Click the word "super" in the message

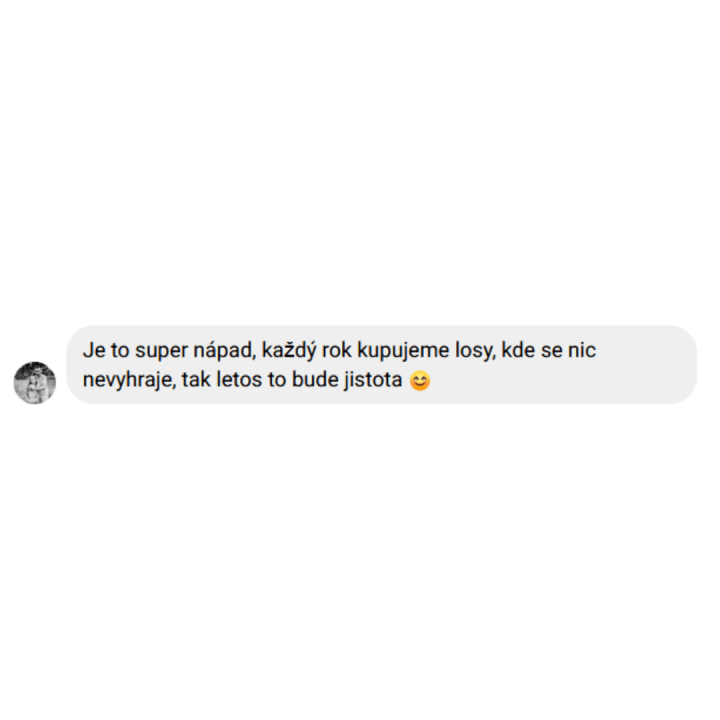click(161, 351)
